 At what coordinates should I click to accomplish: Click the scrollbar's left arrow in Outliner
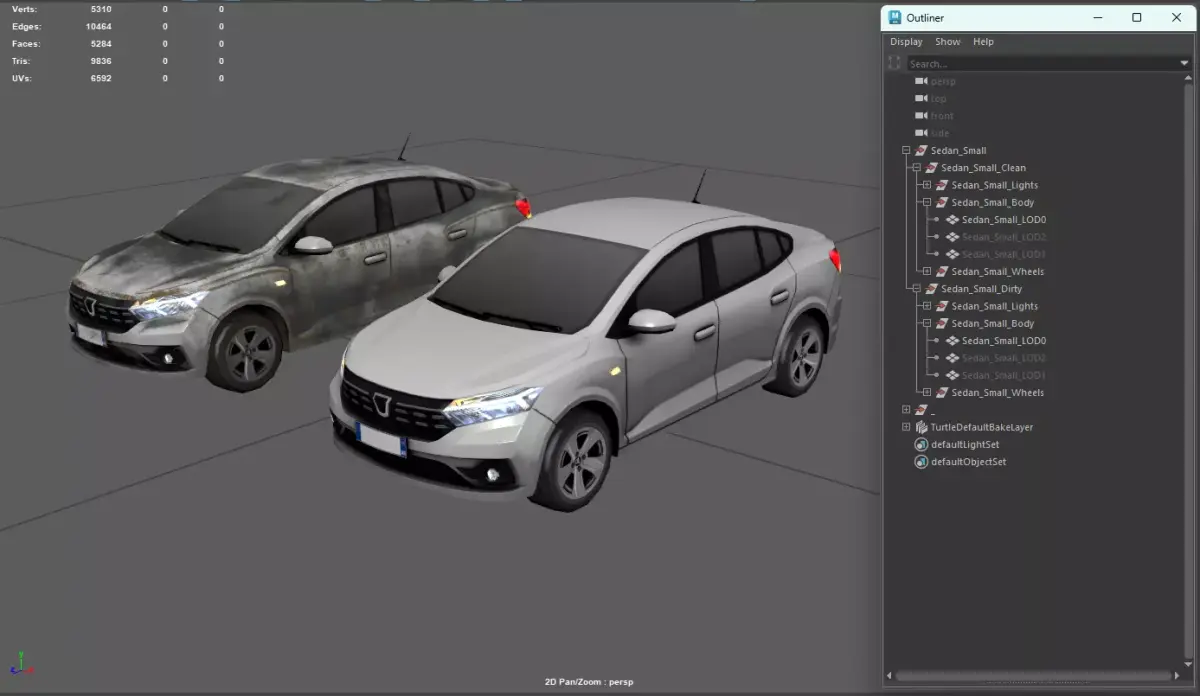[x=890, y=676]
